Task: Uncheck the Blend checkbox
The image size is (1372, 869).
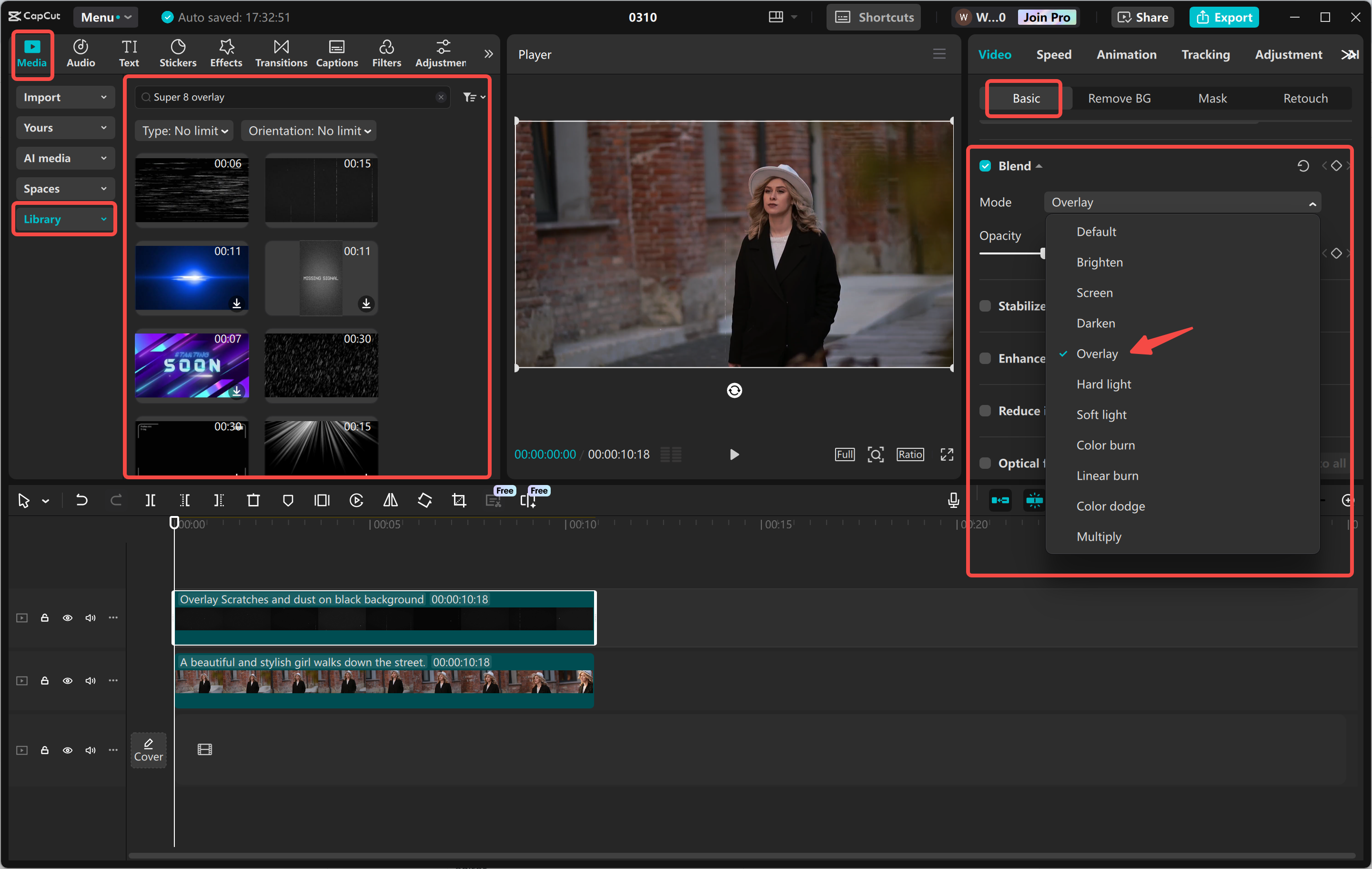Action: point(985,166)
